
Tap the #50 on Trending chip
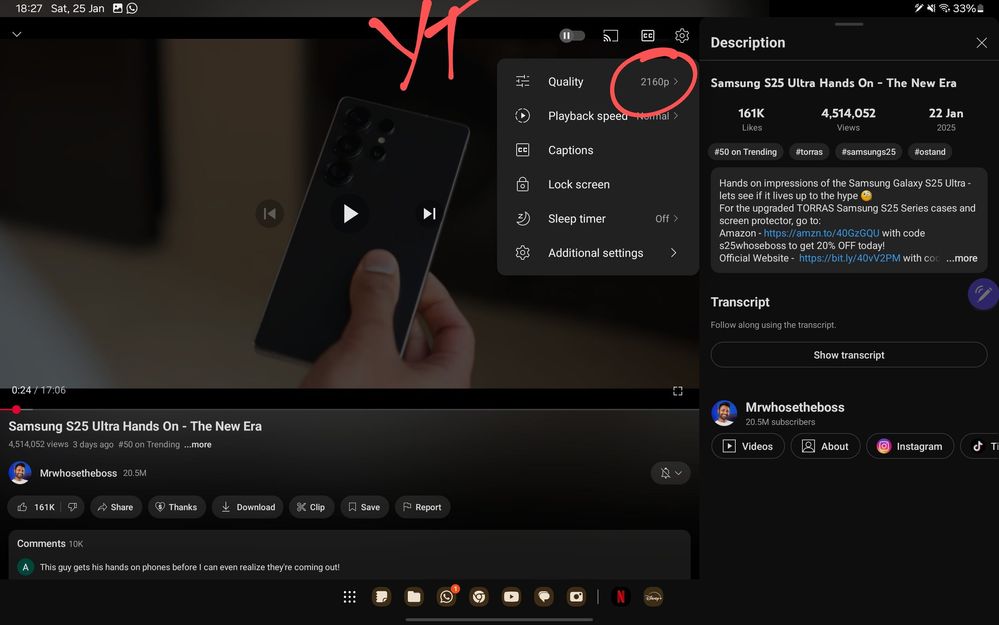point(745,152)
